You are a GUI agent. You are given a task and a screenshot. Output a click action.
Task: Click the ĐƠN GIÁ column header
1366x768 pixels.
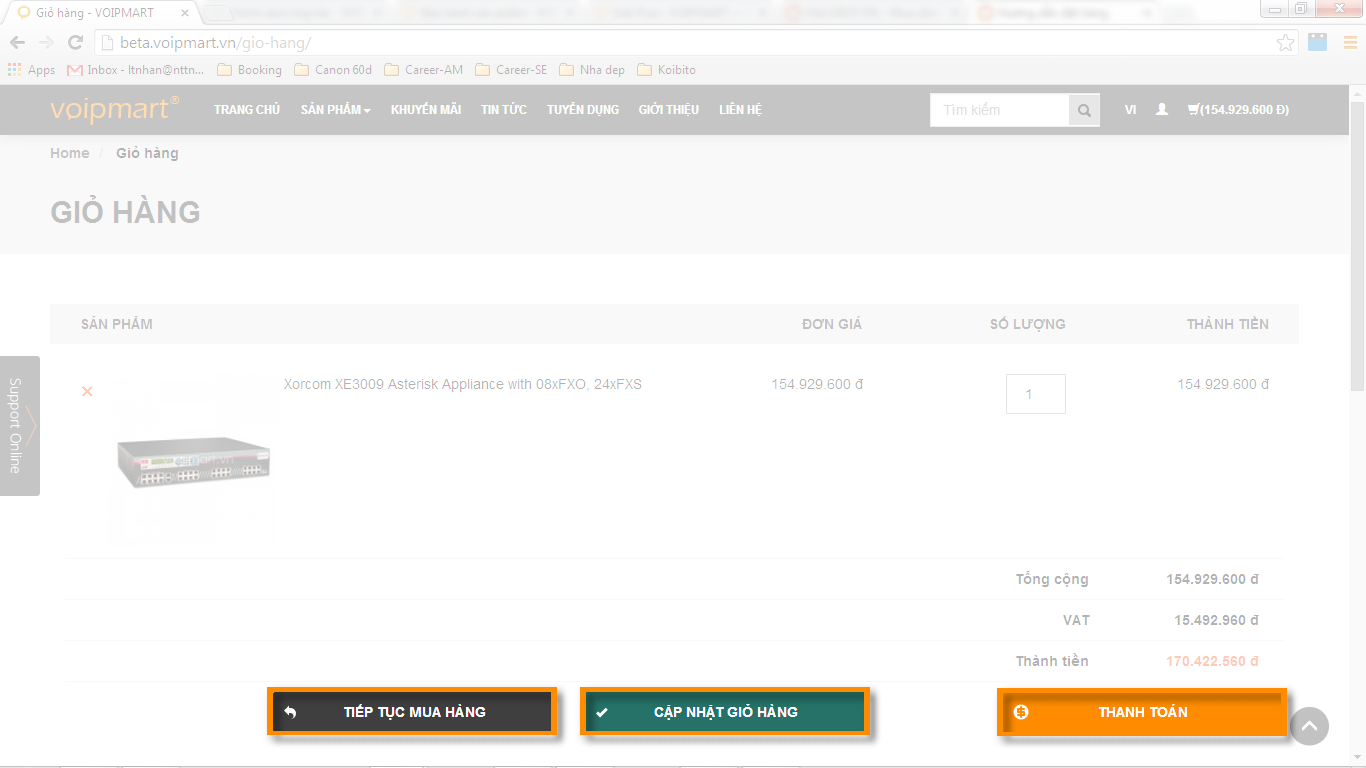click(x=832, y=324)
